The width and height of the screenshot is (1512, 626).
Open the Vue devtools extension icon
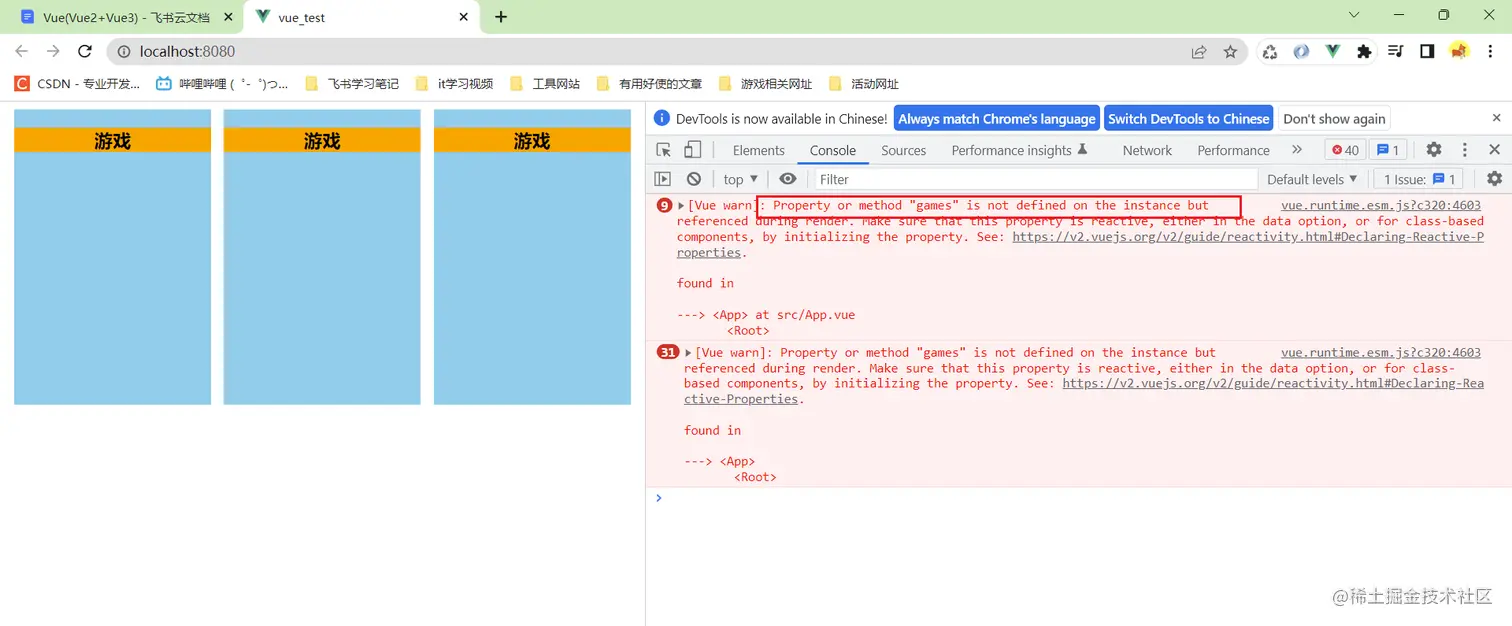pyautogui.click(x=1332, y=51)
